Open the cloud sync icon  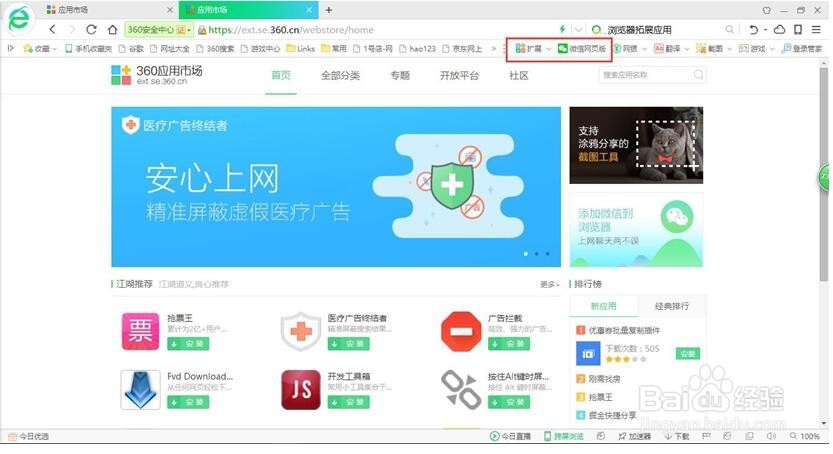779,30
